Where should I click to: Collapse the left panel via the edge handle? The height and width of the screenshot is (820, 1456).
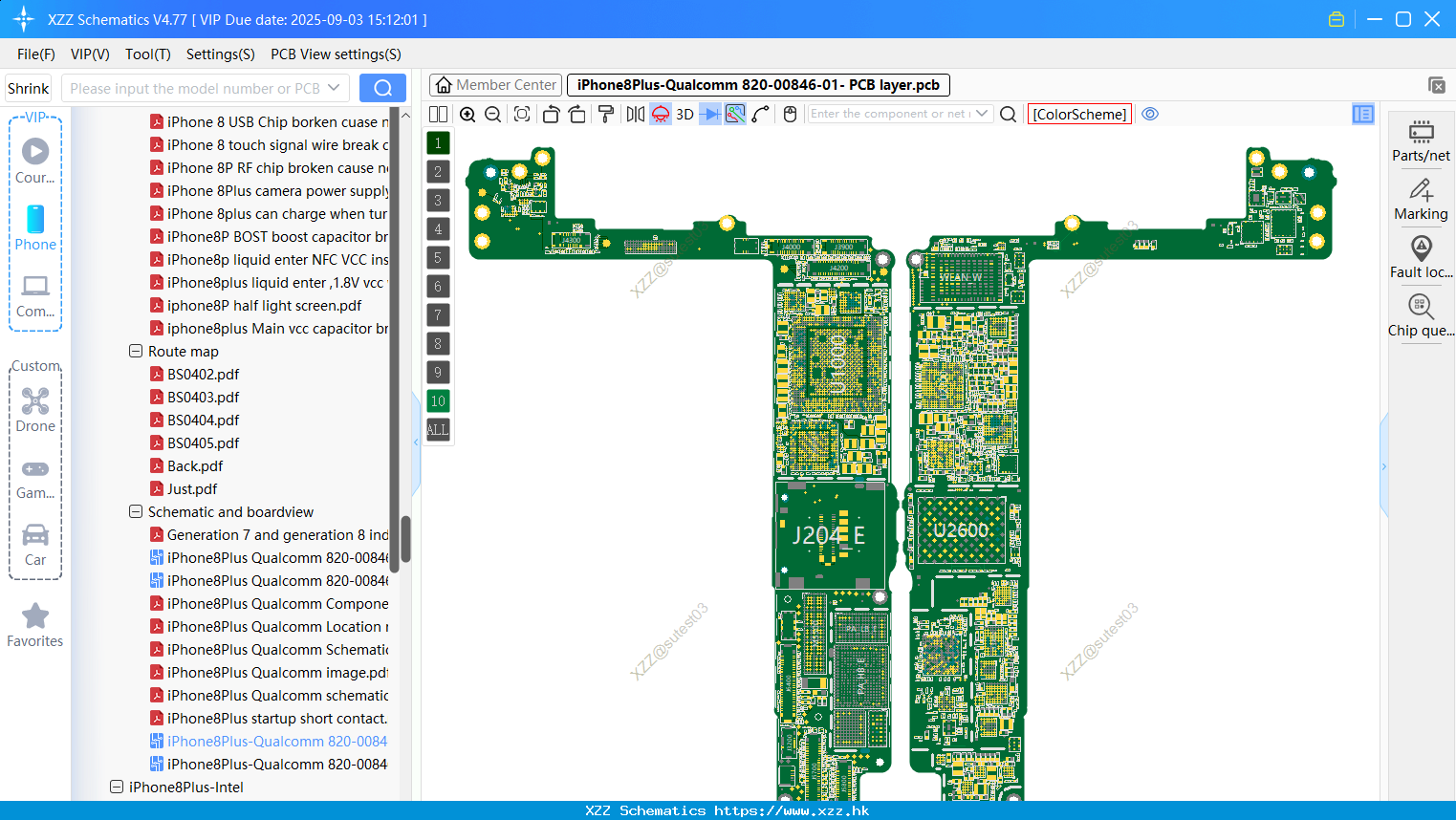coord(416,442)
